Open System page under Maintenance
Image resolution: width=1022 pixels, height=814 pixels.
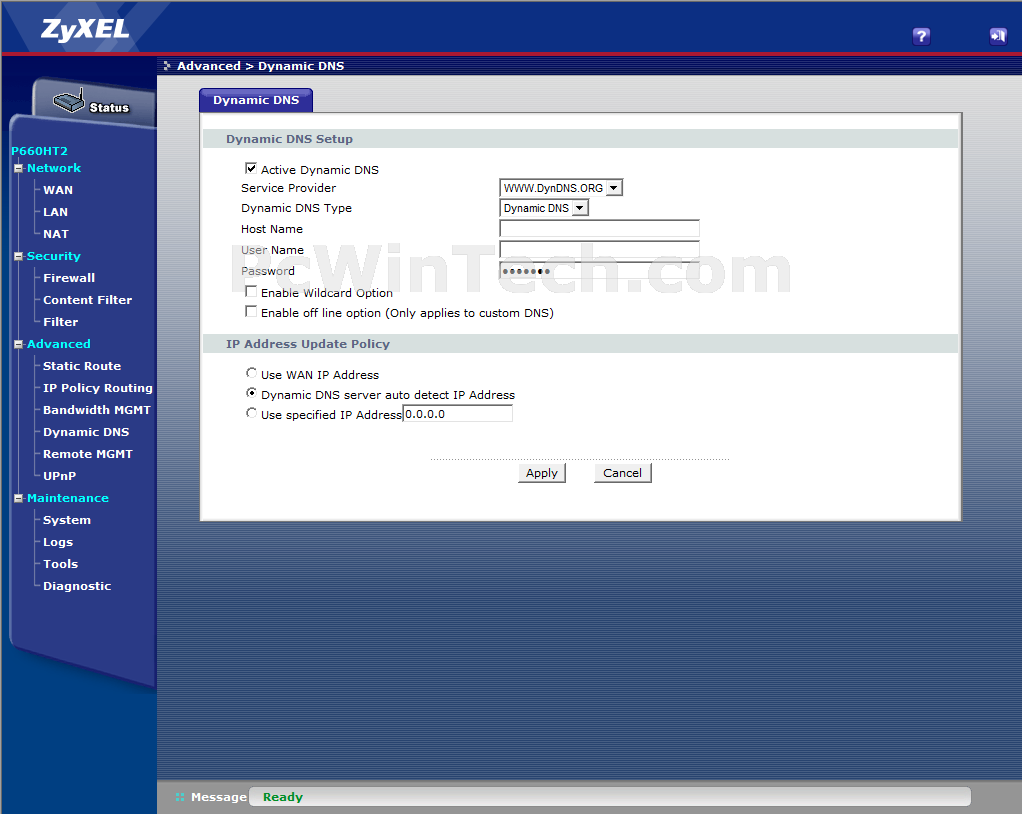click(x=67, y=520)
